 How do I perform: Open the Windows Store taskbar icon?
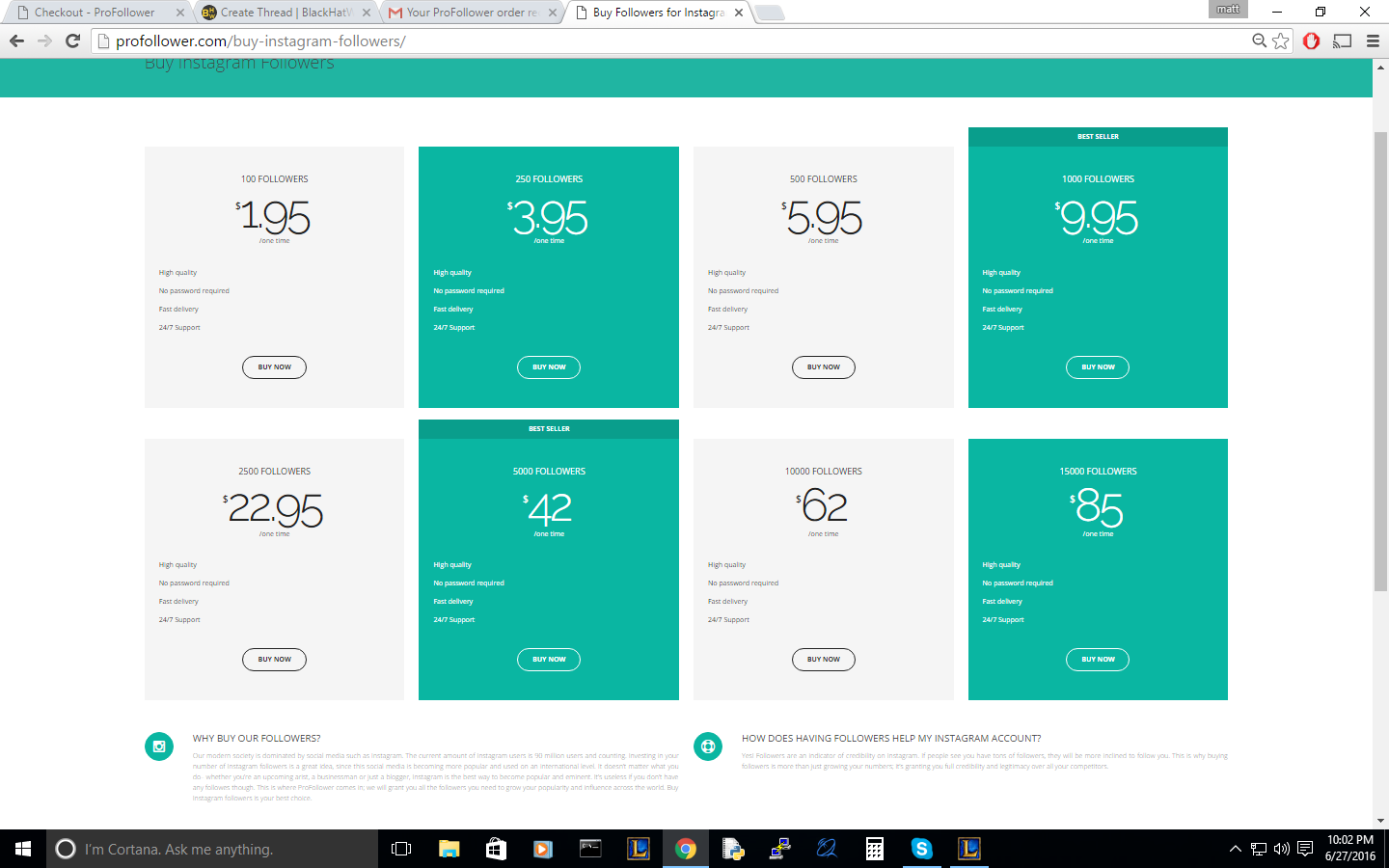[x=496, y=849]
